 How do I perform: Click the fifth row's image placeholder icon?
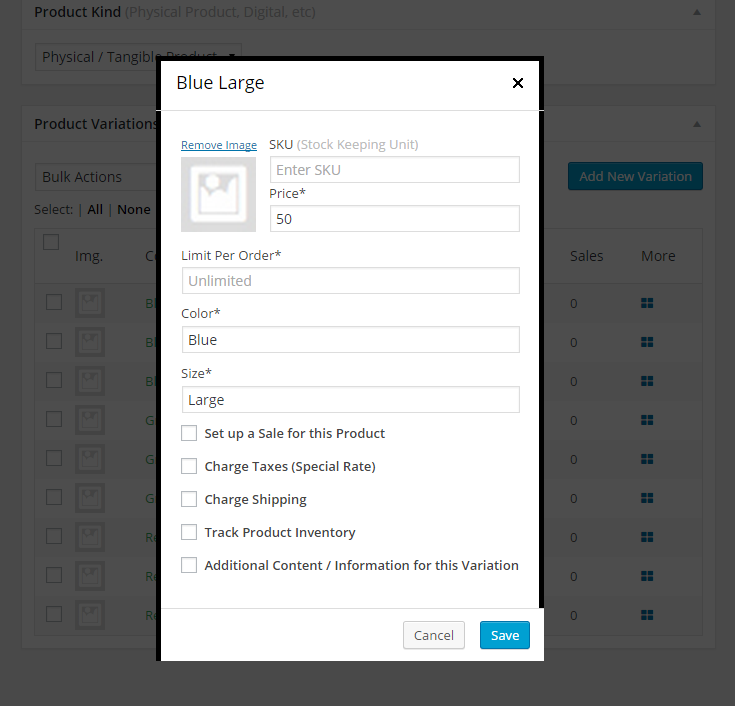(x=90, y=458)
